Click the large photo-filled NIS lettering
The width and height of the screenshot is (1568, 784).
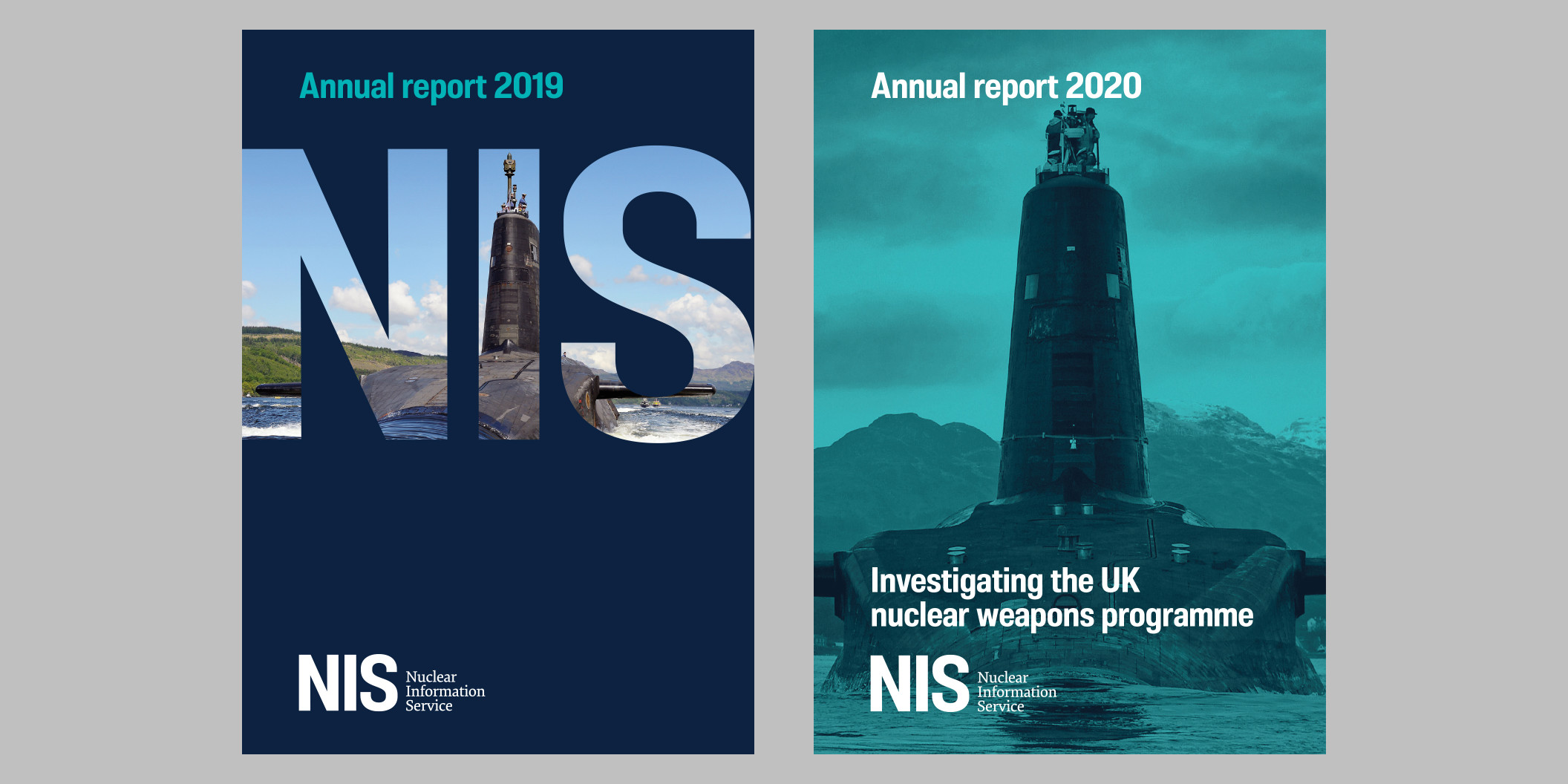498,294
